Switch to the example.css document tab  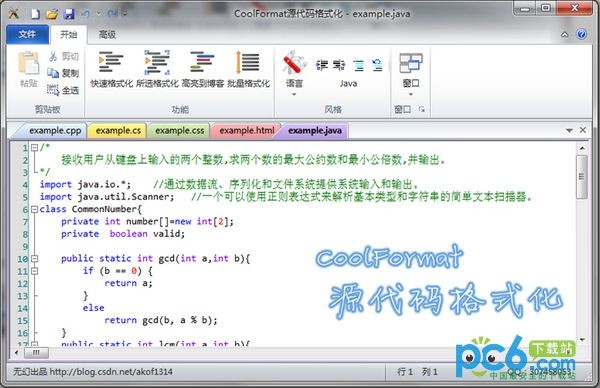(179, 130)
